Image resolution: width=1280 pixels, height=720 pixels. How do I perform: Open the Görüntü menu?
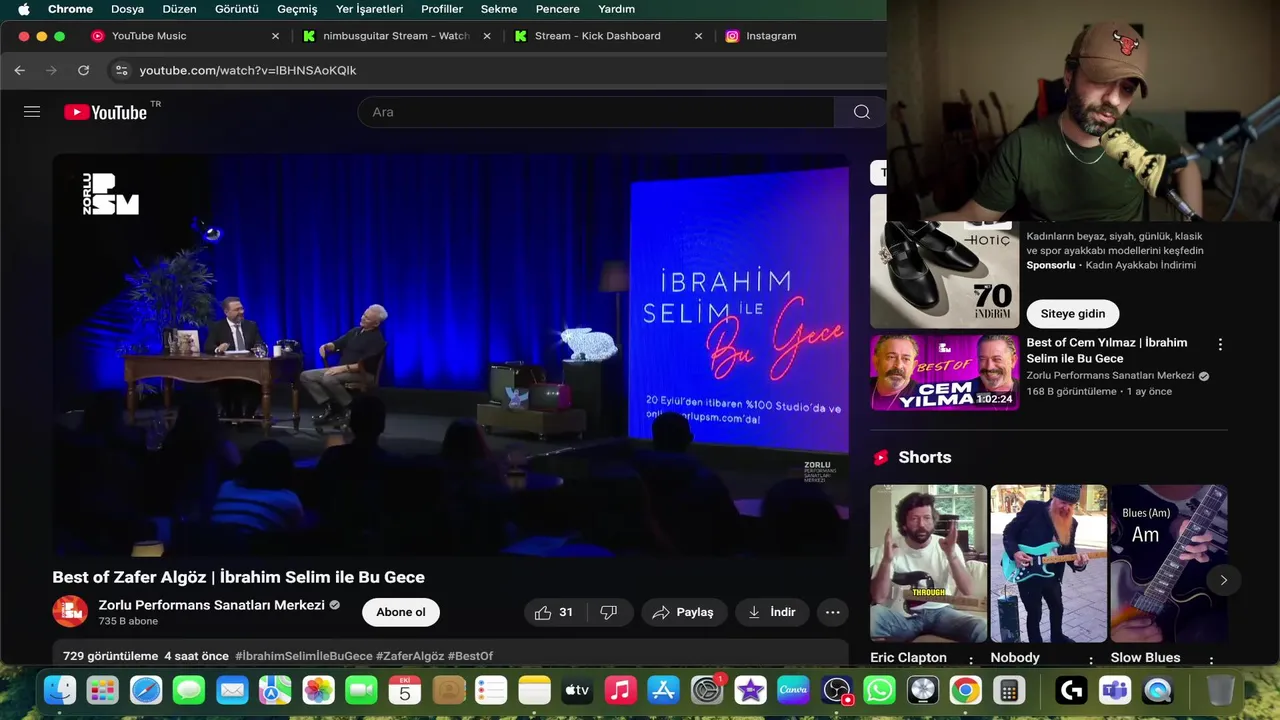237,9
